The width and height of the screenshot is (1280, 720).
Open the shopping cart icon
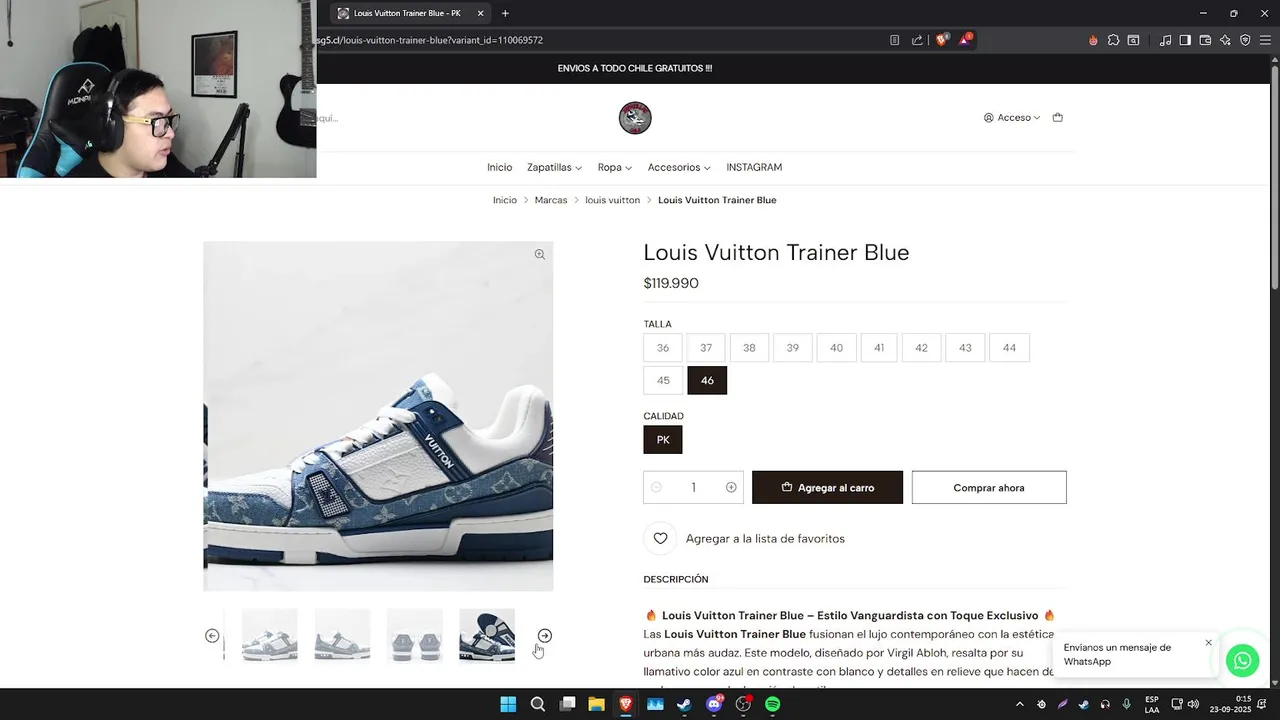[x=1058, y=117]
